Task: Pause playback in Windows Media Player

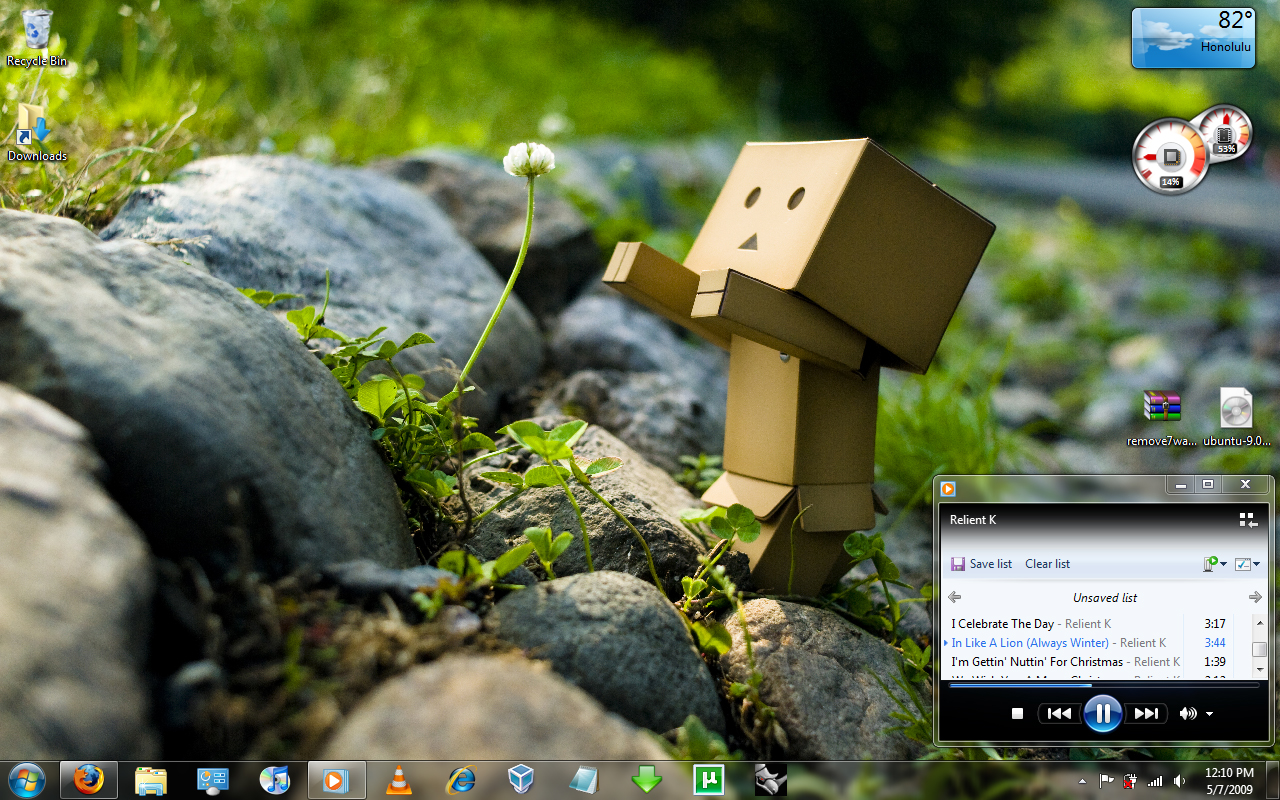Action: coord(1102,713)
